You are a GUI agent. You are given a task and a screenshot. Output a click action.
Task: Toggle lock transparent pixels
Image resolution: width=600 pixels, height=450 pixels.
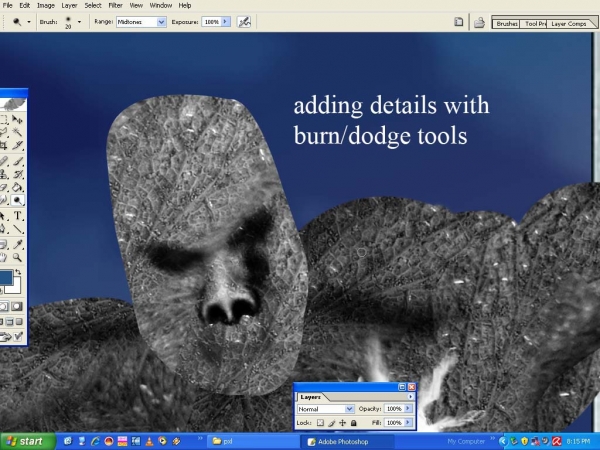coord(320,423)
